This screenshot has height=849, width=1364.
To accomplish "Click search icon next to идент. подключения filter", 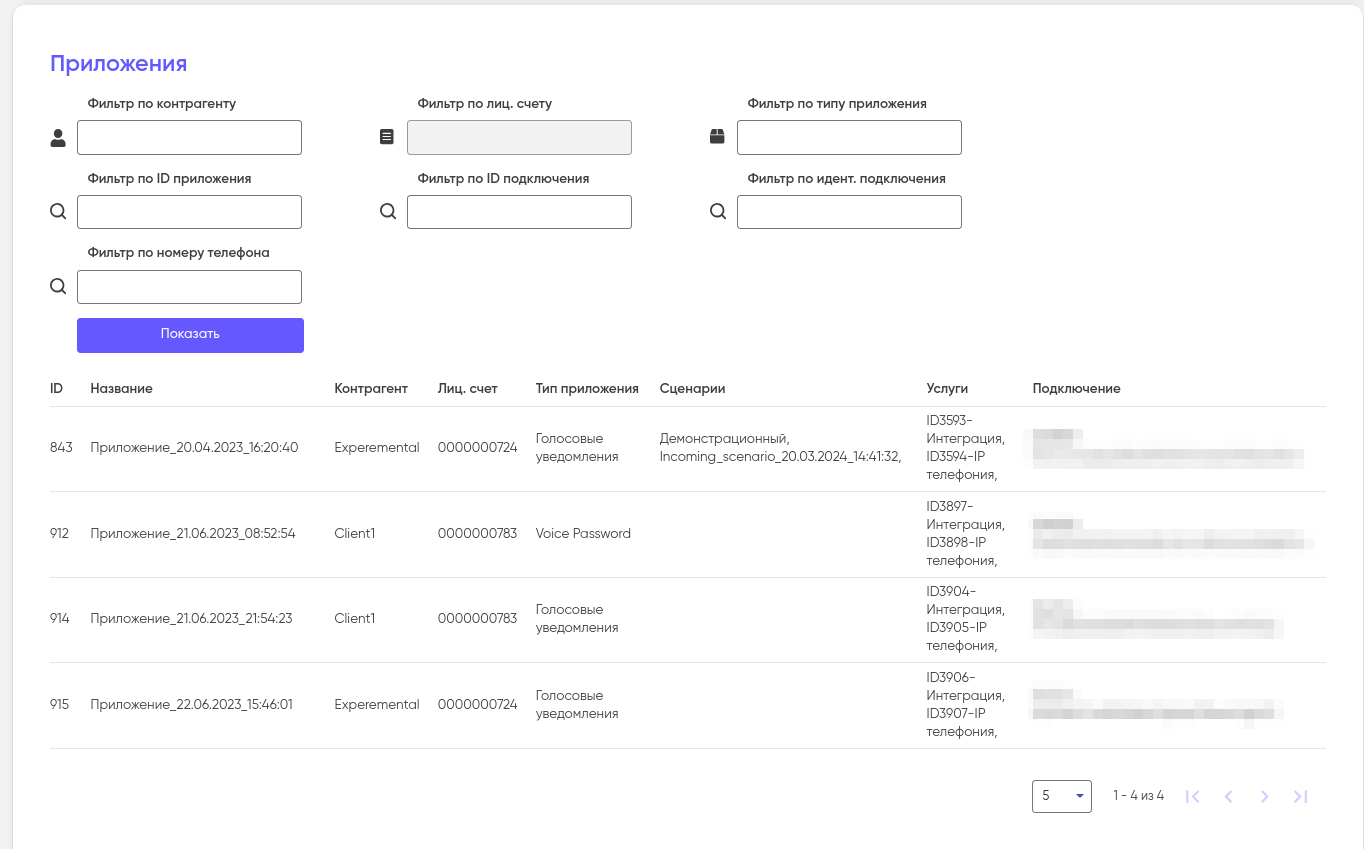I will coord(718,212).
